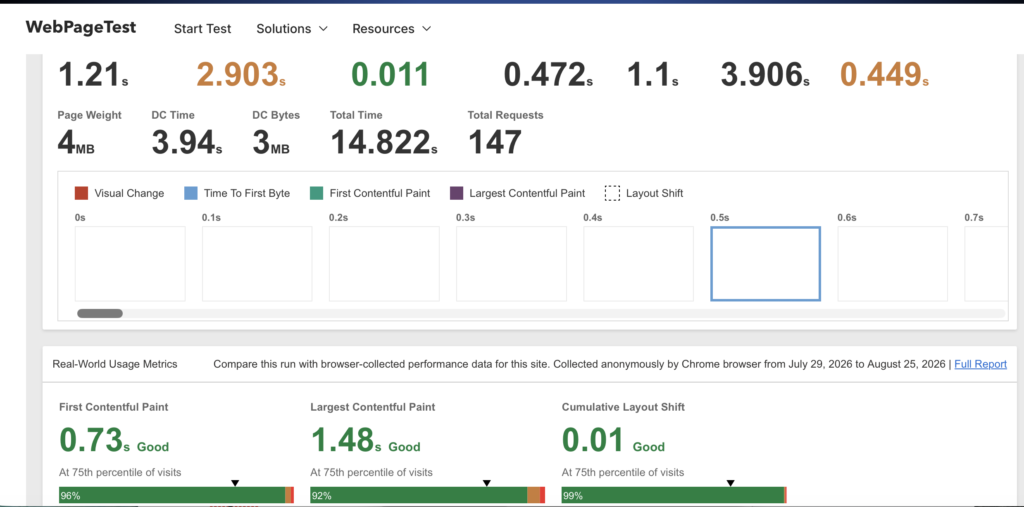The height and width of the screenshot is (507, 1024).
Task: Click the Largest Contentful Paint 92% bar
Action: pos(419,495)
